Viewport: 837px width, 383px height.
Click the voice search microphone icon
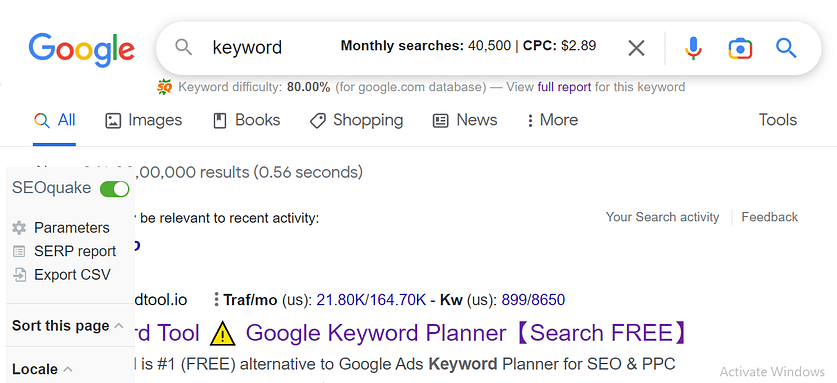click(x=693, y=48)
